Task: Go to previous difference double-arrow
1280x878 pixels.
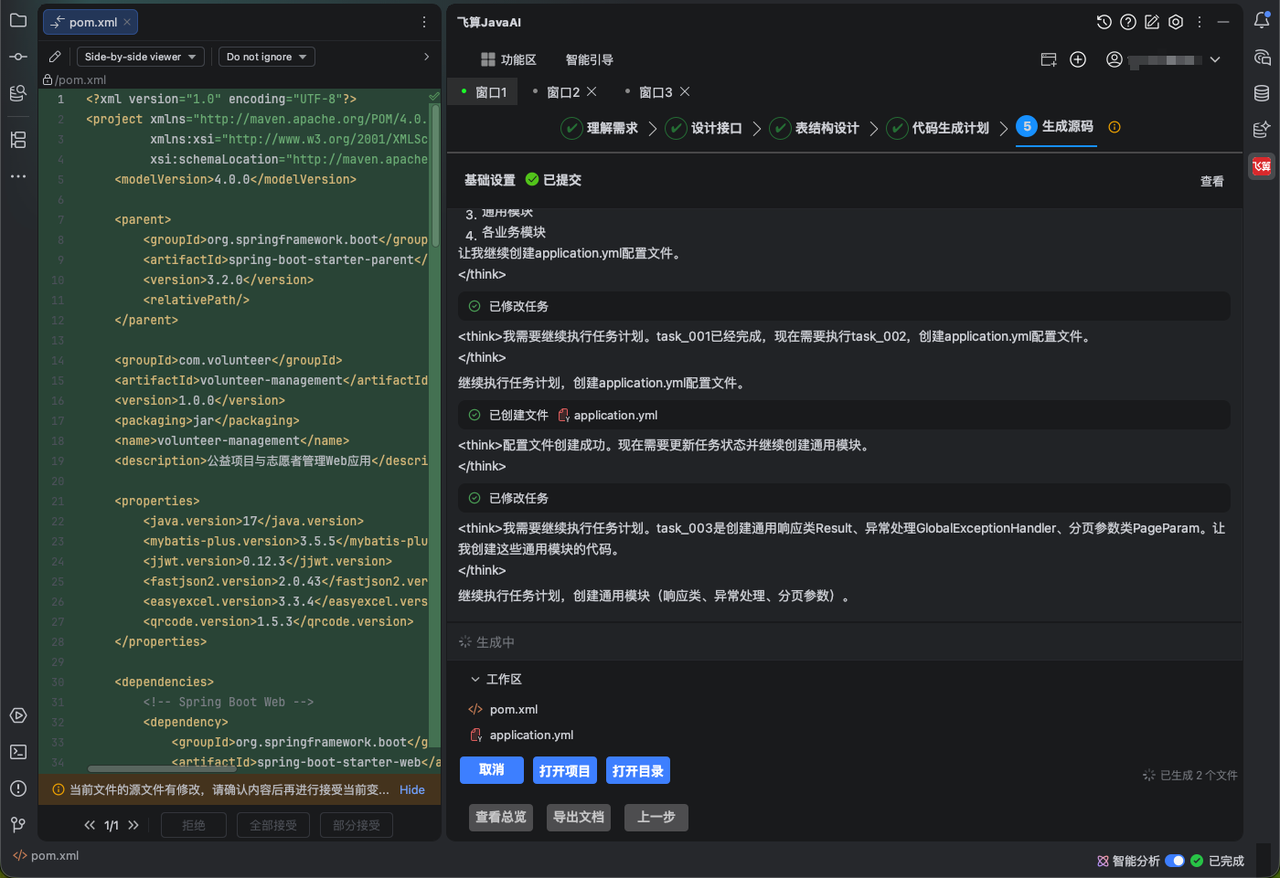Action: (90, 825)
